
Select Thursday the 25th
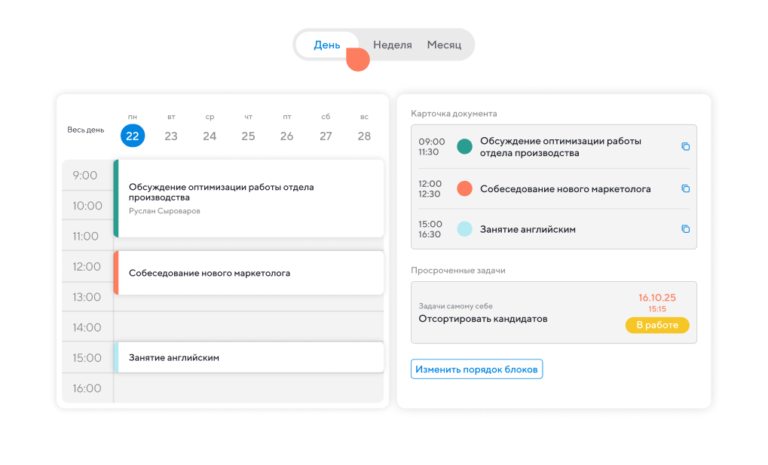point(248,136)
